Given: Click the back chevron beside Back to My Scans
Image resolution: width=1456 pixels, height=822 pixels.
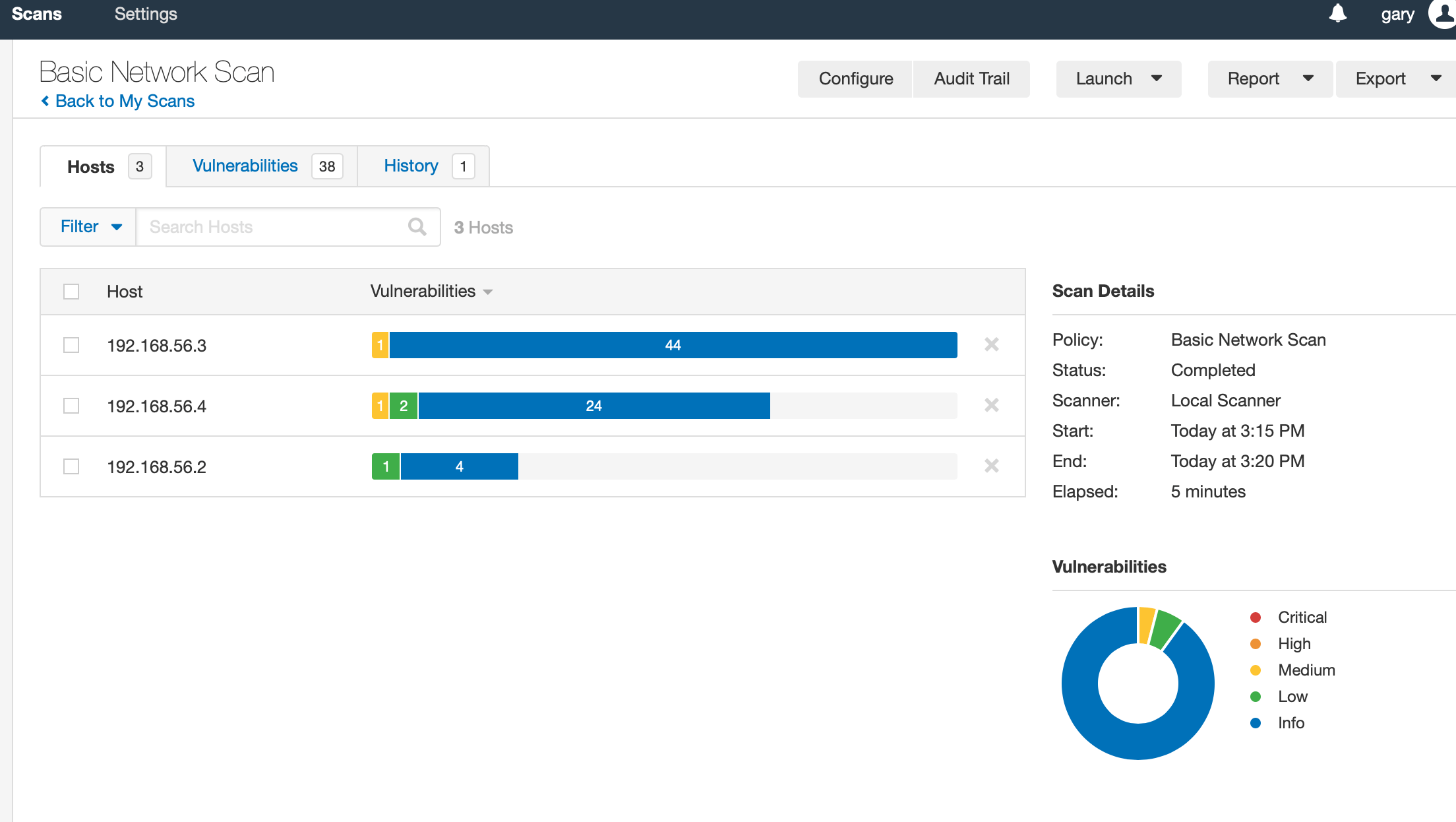Looking at the screenshot, I should [45, 101].
